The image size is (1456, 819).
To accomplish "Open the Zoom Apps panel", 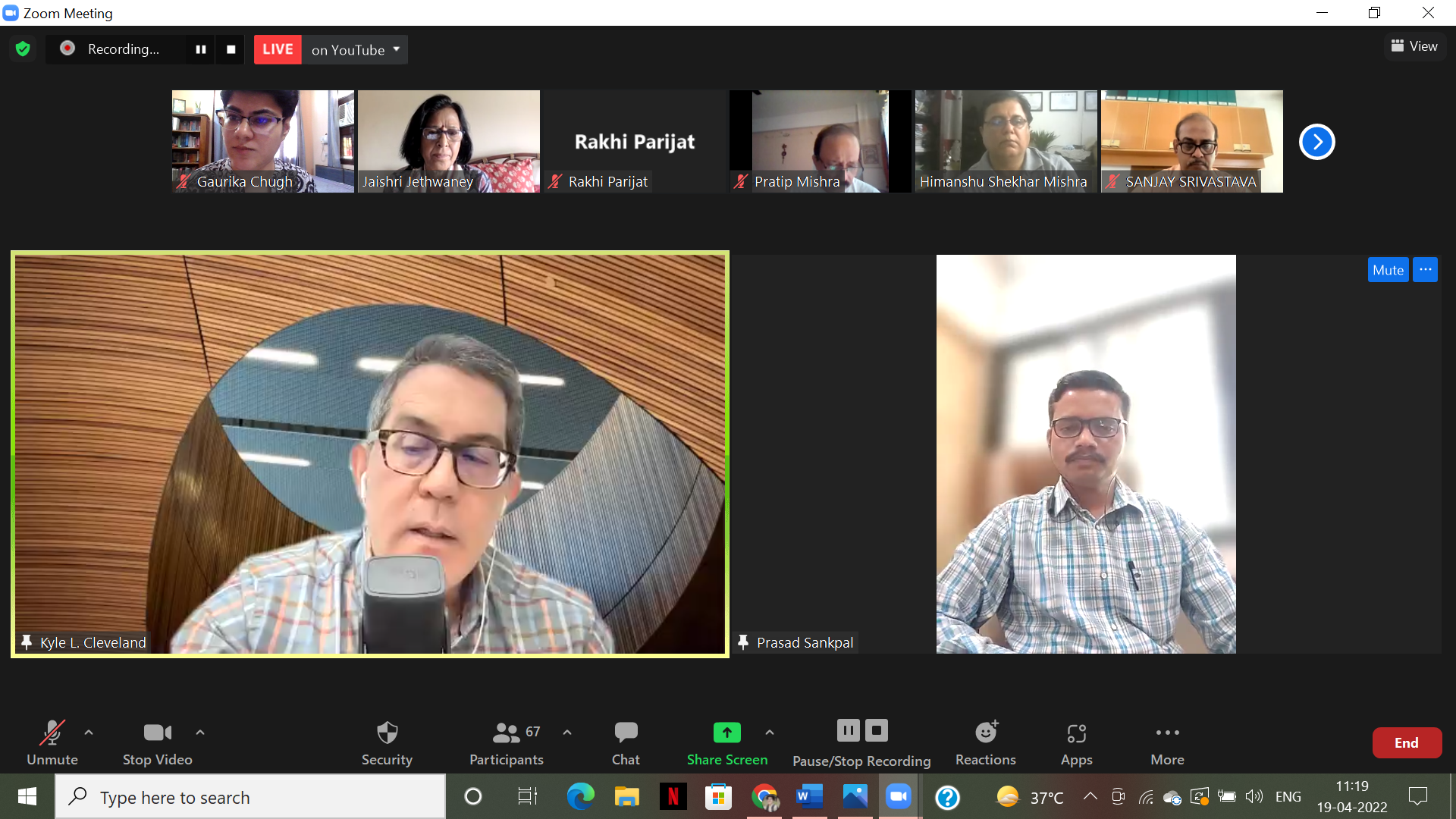I will click(1076, 742).
